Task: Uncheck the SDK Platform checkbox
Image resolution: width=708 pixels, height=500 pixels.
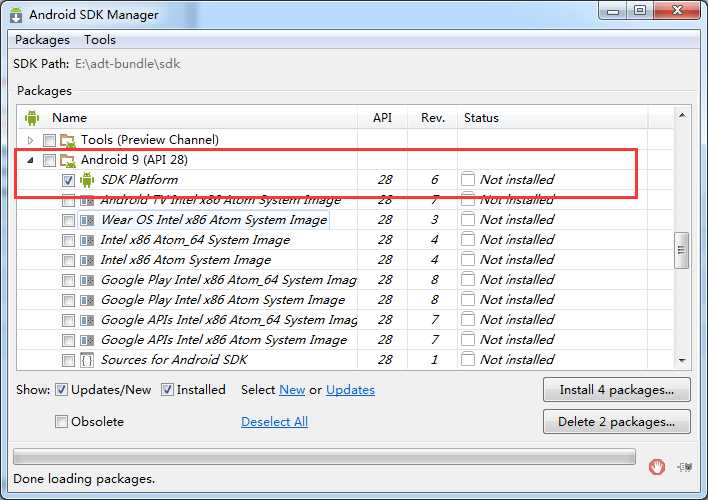Action: click(68, 180)
